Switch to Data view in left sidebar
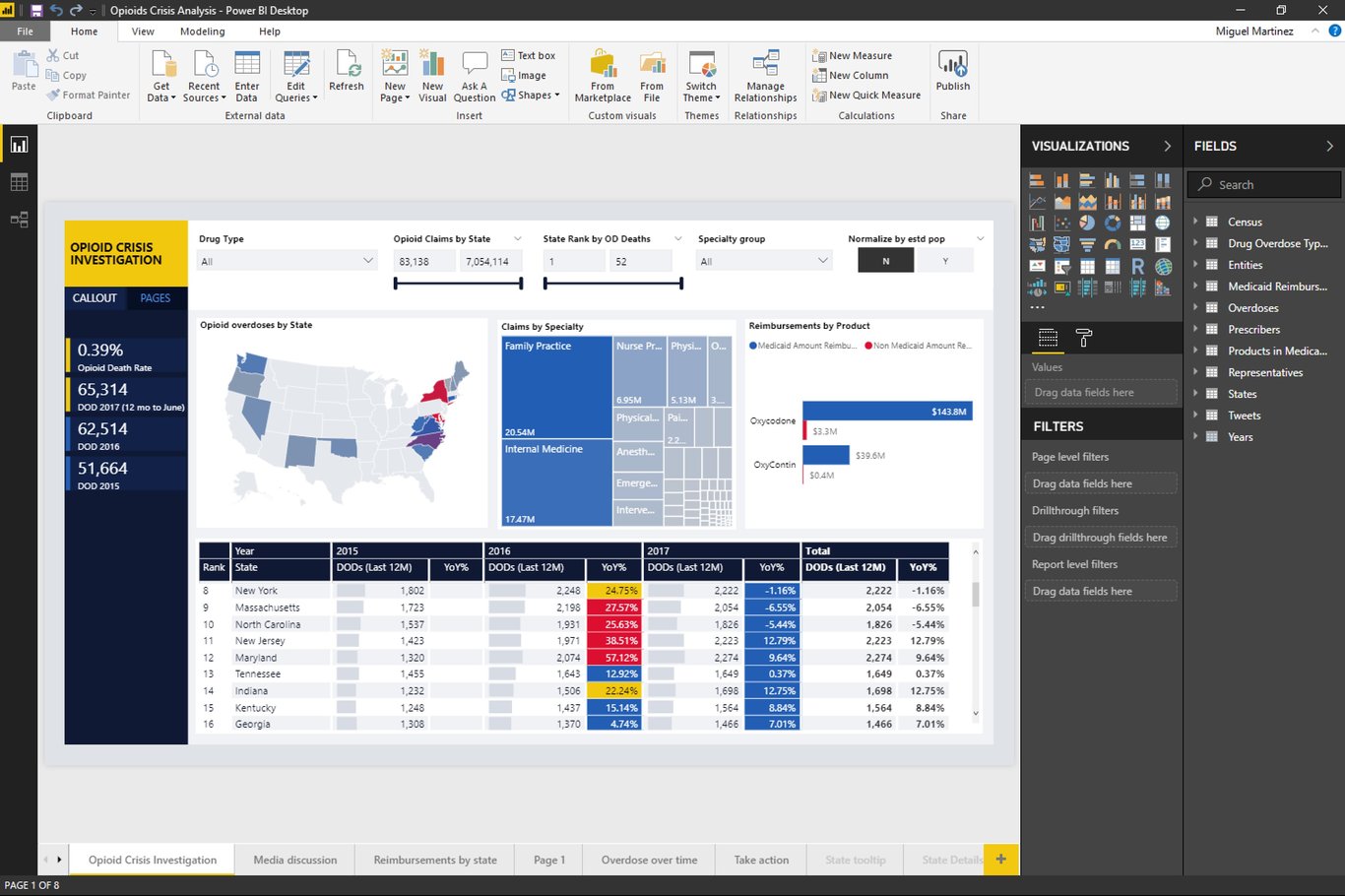Viewport: 1345px width, 896px height. [19, 181]
